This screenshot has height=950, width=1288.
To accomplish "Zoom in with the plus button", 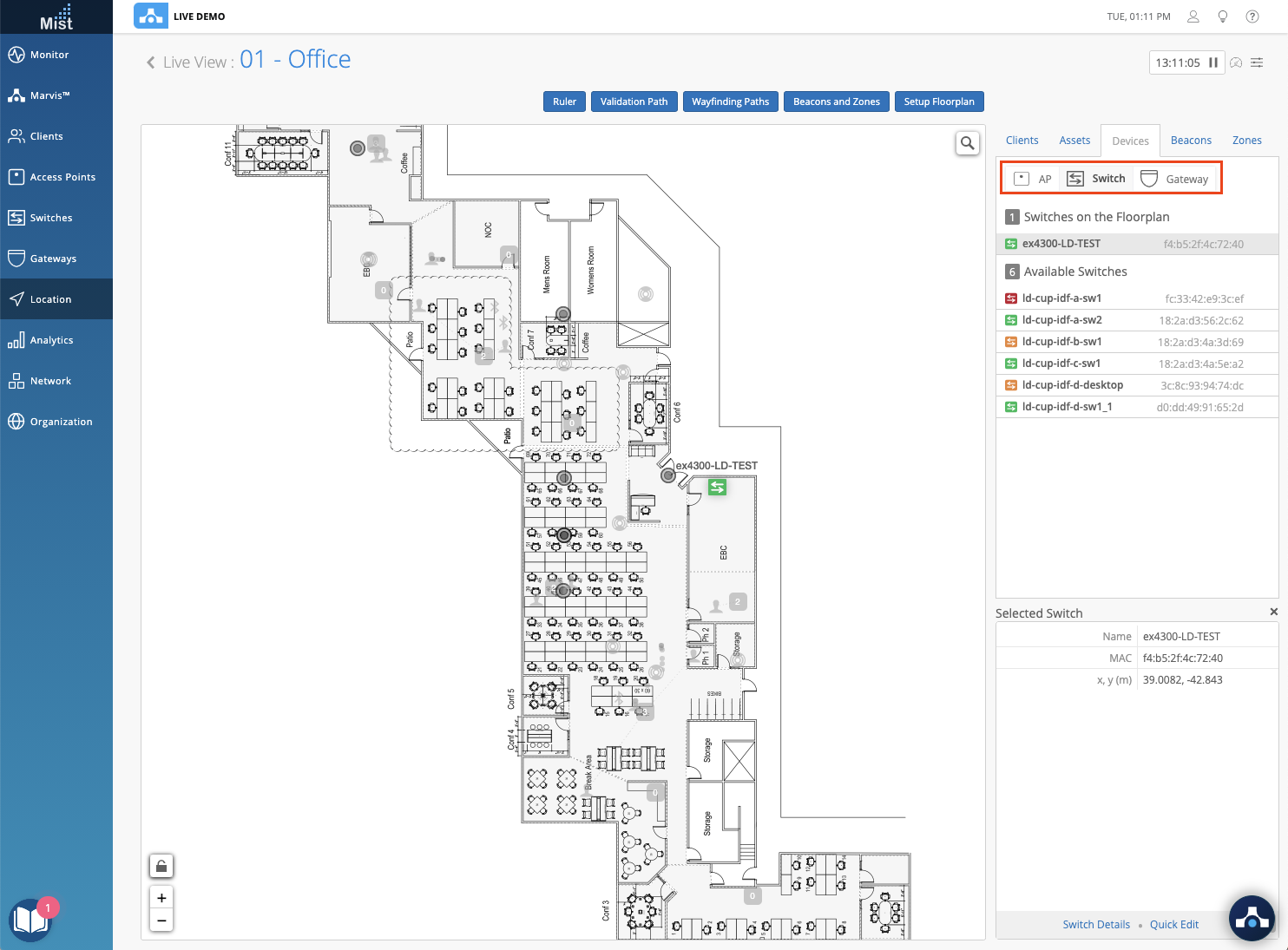I will [161, 898].
